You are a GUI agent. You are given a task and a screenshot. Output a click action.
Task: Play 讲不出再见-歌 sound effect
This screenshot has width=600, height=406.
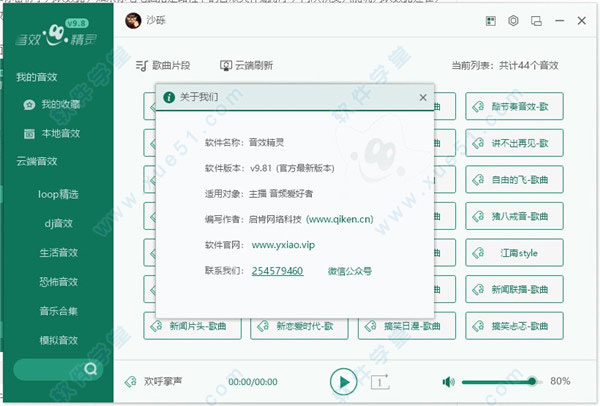click(514, 143)
